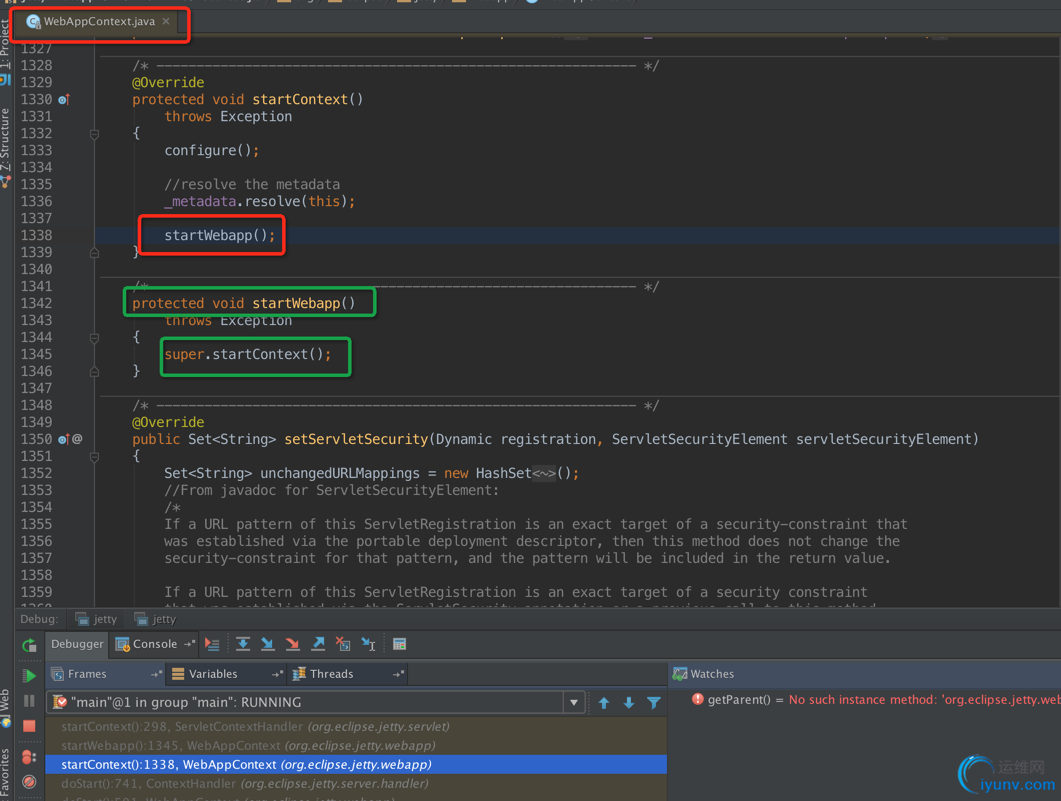Click line number 1345 in the gutter
The height and width of the screenshot is (801, 1061).
click(x=37, y=354)
